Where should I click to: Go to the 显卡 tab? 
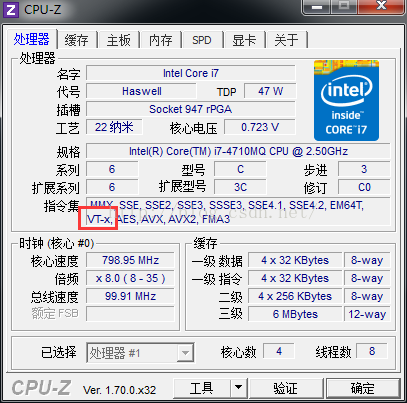[244, 40]
